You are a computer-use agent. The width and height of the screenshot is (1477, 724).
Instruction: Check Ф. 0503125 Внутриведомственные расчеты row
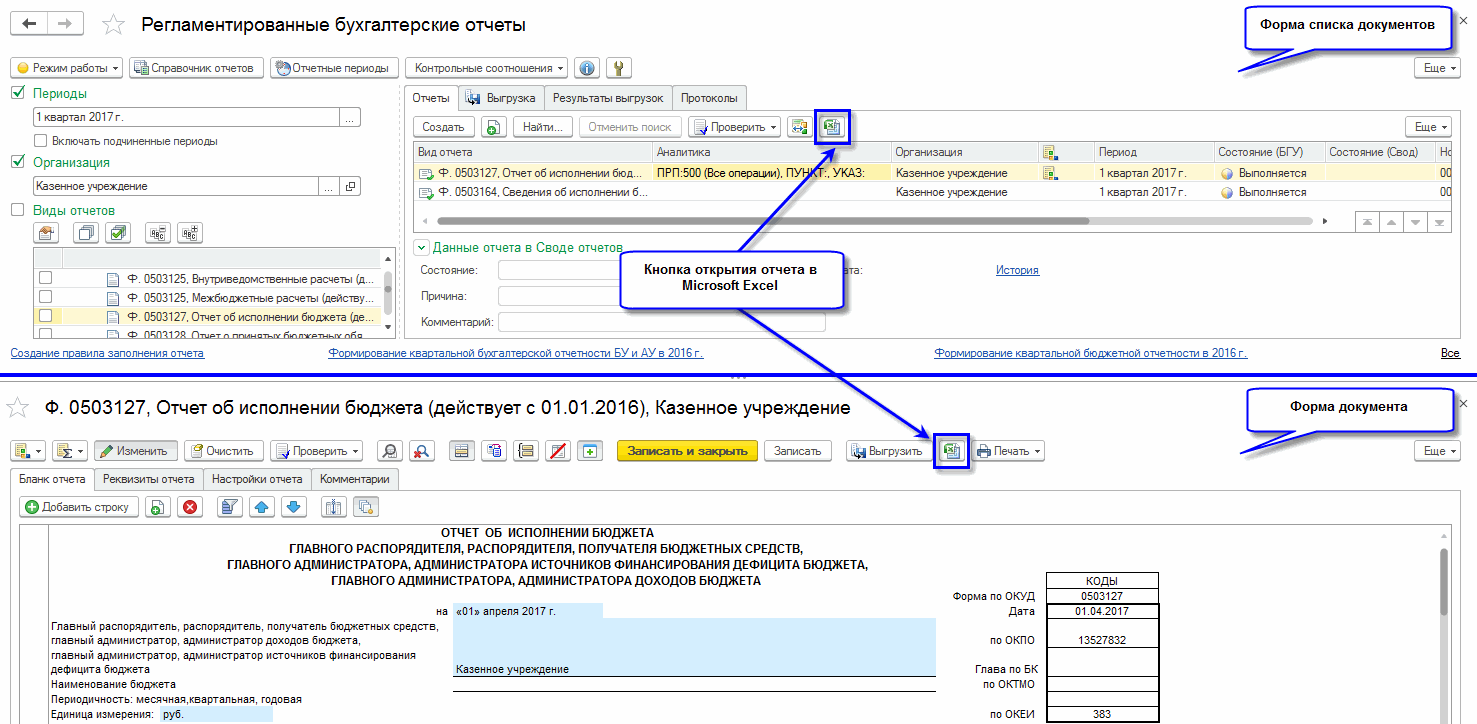[45, 279]
